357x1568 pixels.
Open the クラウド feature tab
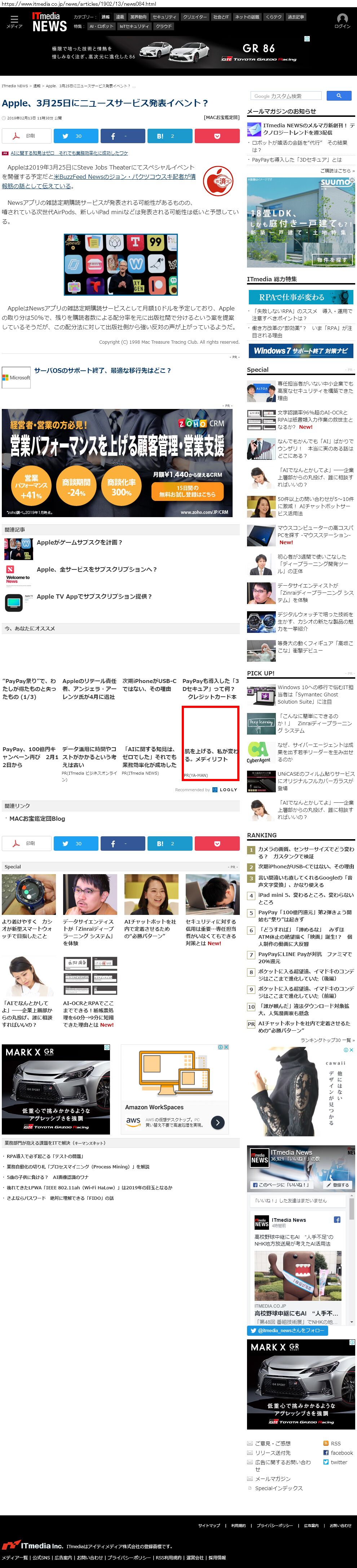point(164,26)
